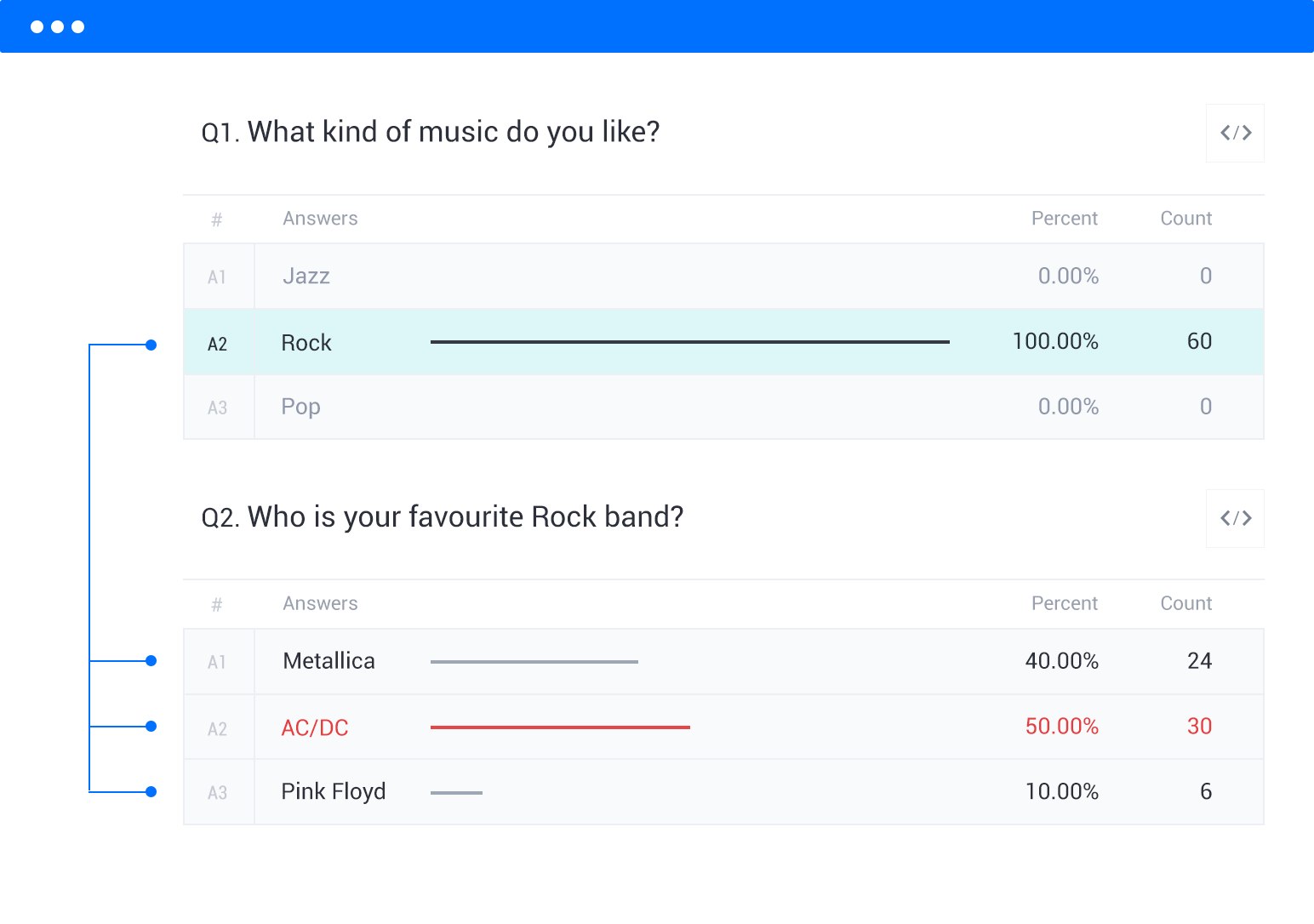Open the embed code view for Q2
The image size is (1314, 924).
1235,518
